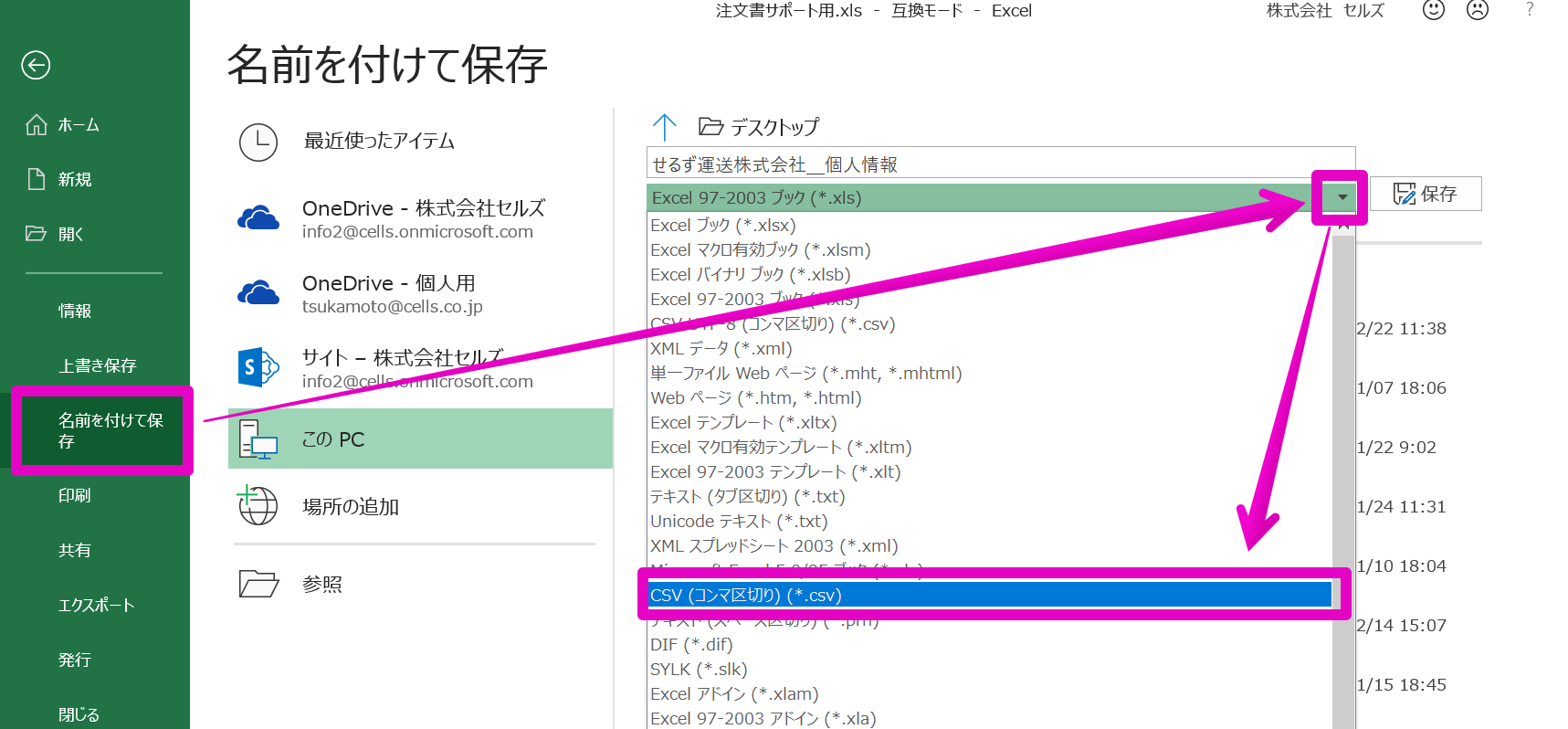
Task: Choose Excel 97-2003 アドイン (*.xla) format
Action: tap(763, 718)
